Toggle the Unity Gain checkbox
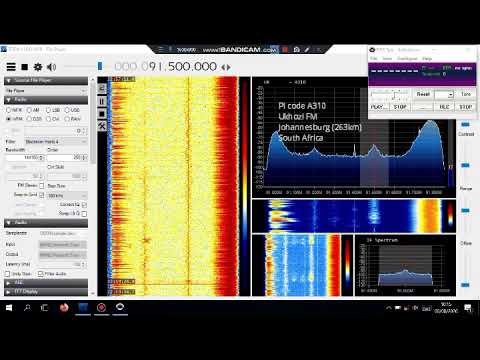 tap(7, 274)
